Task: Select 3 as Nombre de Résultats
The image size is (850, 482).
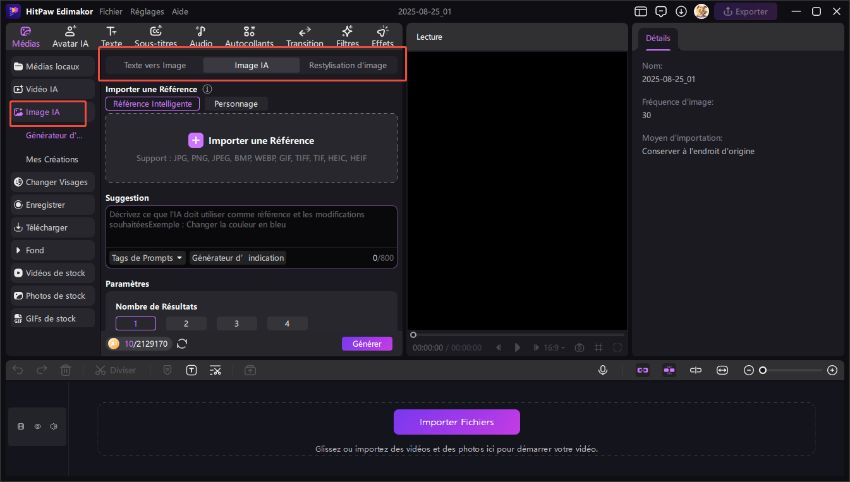Action: pyautogui.click(x=236, y=324)
